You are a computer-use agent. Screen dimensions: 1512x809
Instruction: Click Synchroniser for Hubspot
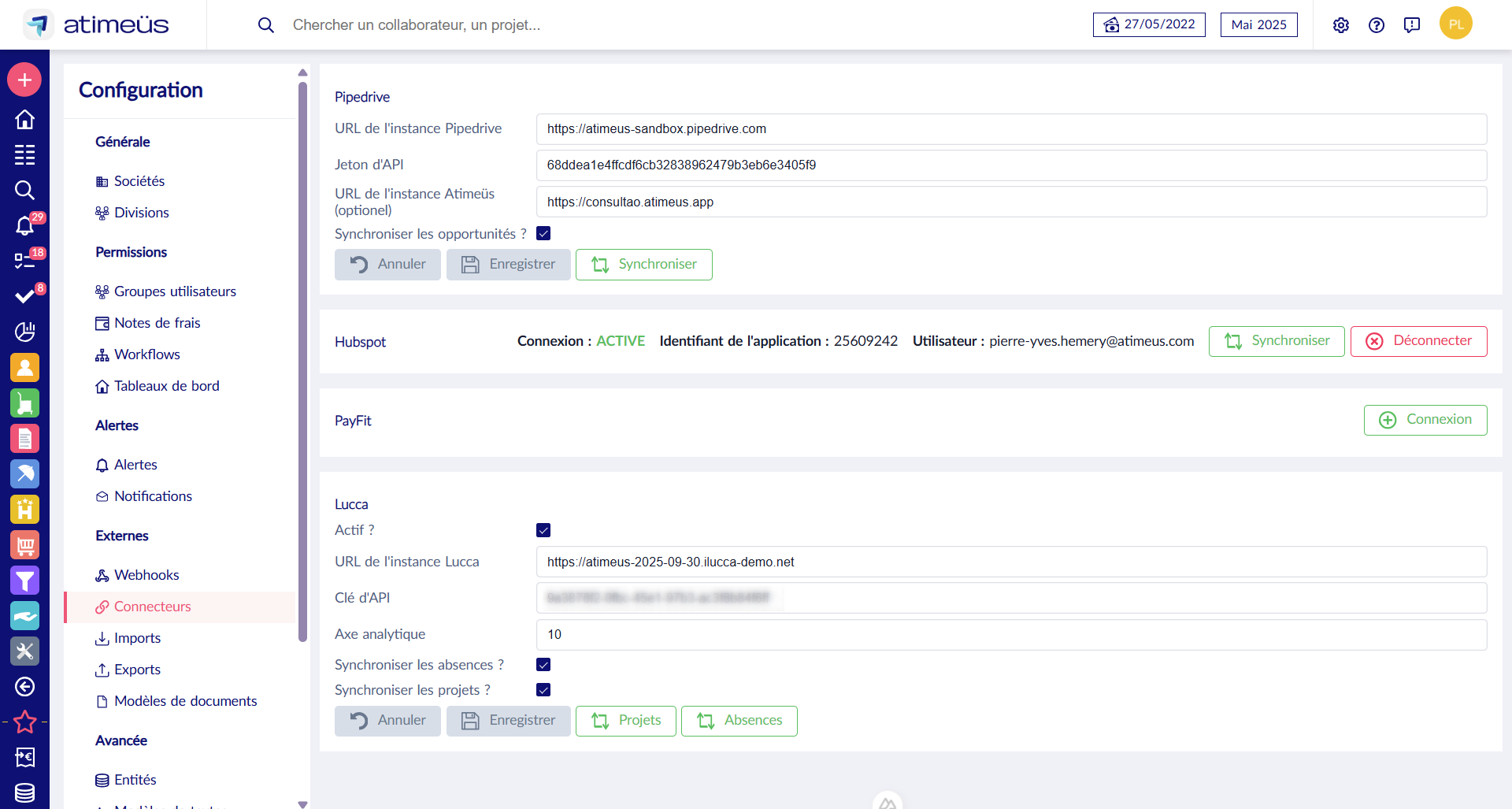(1277, 341)
